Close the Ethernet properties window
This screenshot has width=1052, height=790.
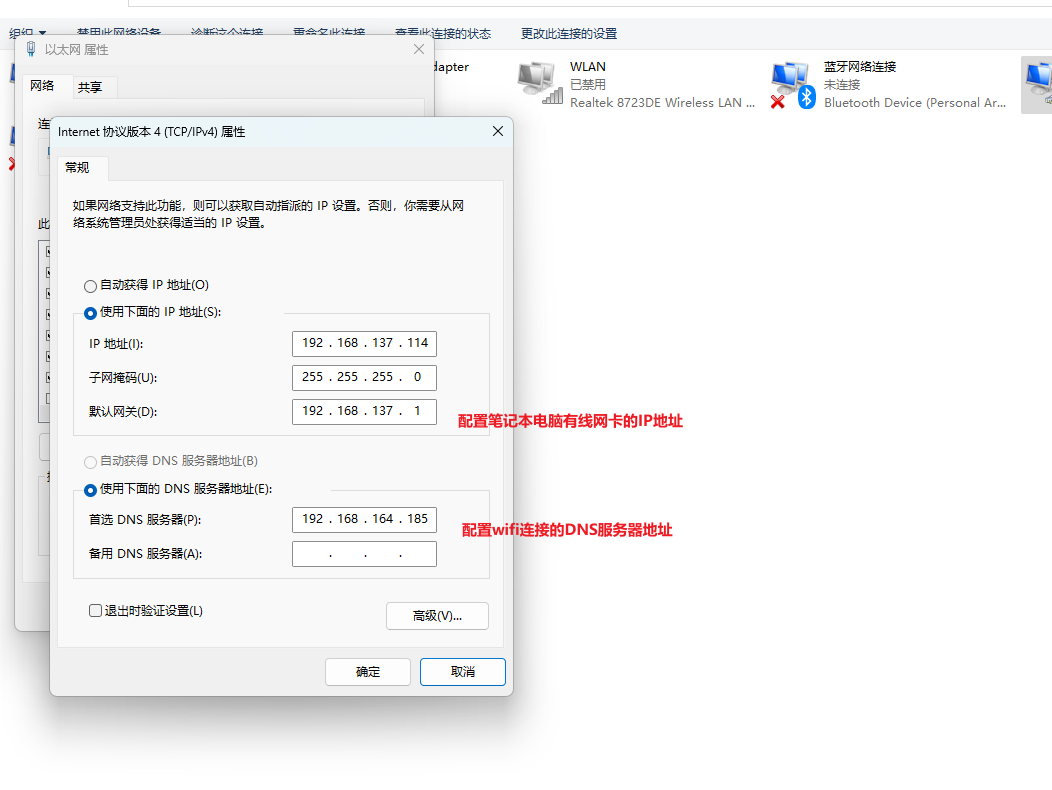(x=419, y=49)
